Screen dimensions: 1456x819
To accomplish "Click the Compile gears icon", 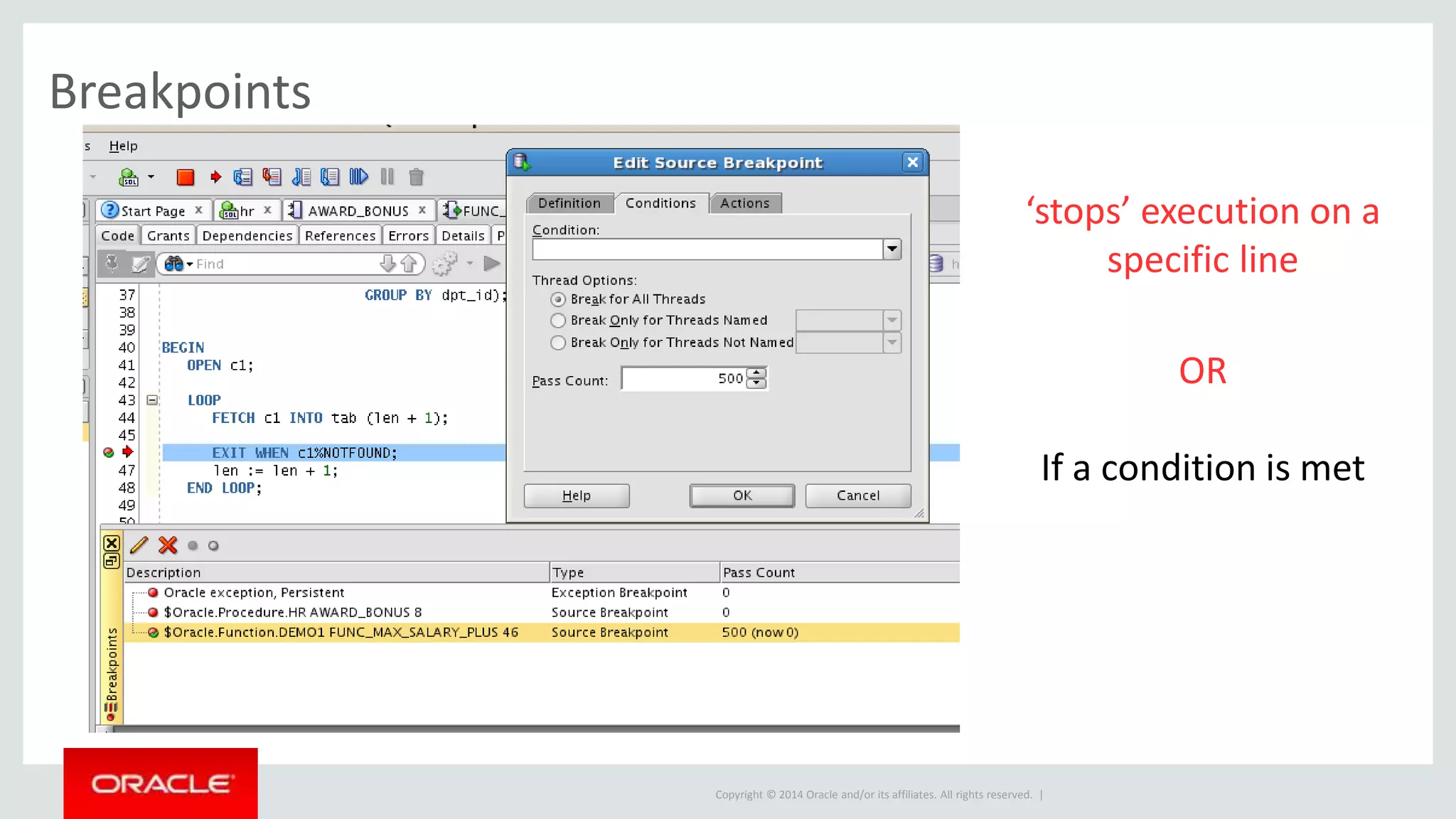I will [445, 264].
